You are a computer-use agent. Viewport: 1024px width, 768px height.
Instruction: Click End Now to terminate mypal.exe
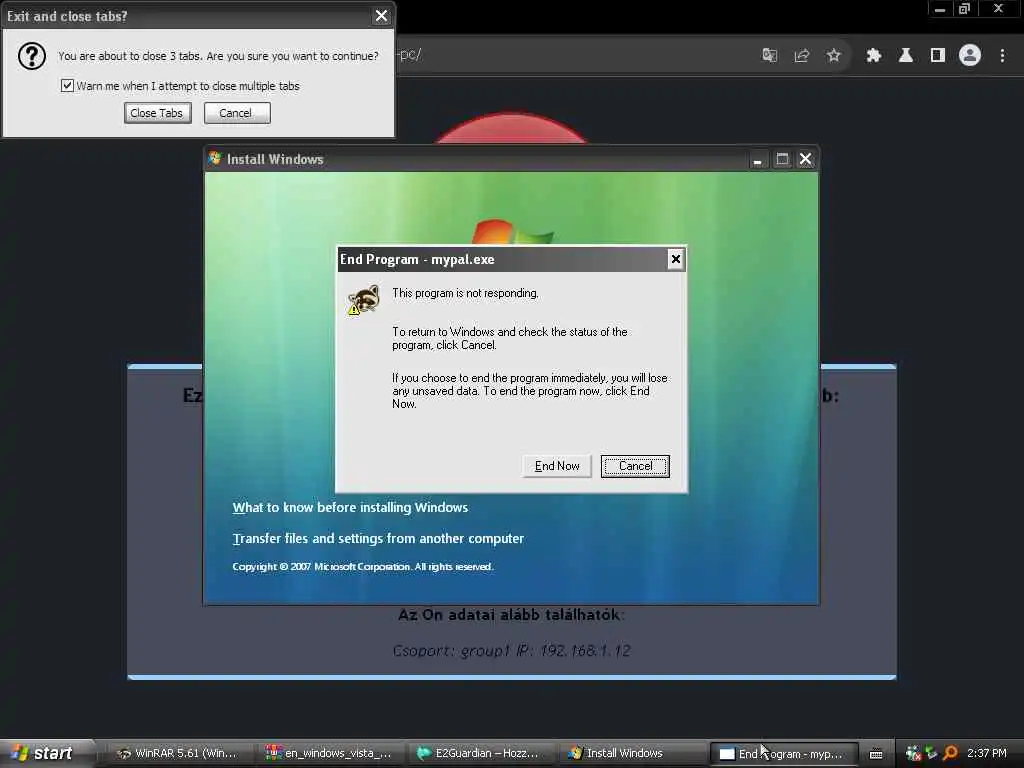click(x=557, y=466)
